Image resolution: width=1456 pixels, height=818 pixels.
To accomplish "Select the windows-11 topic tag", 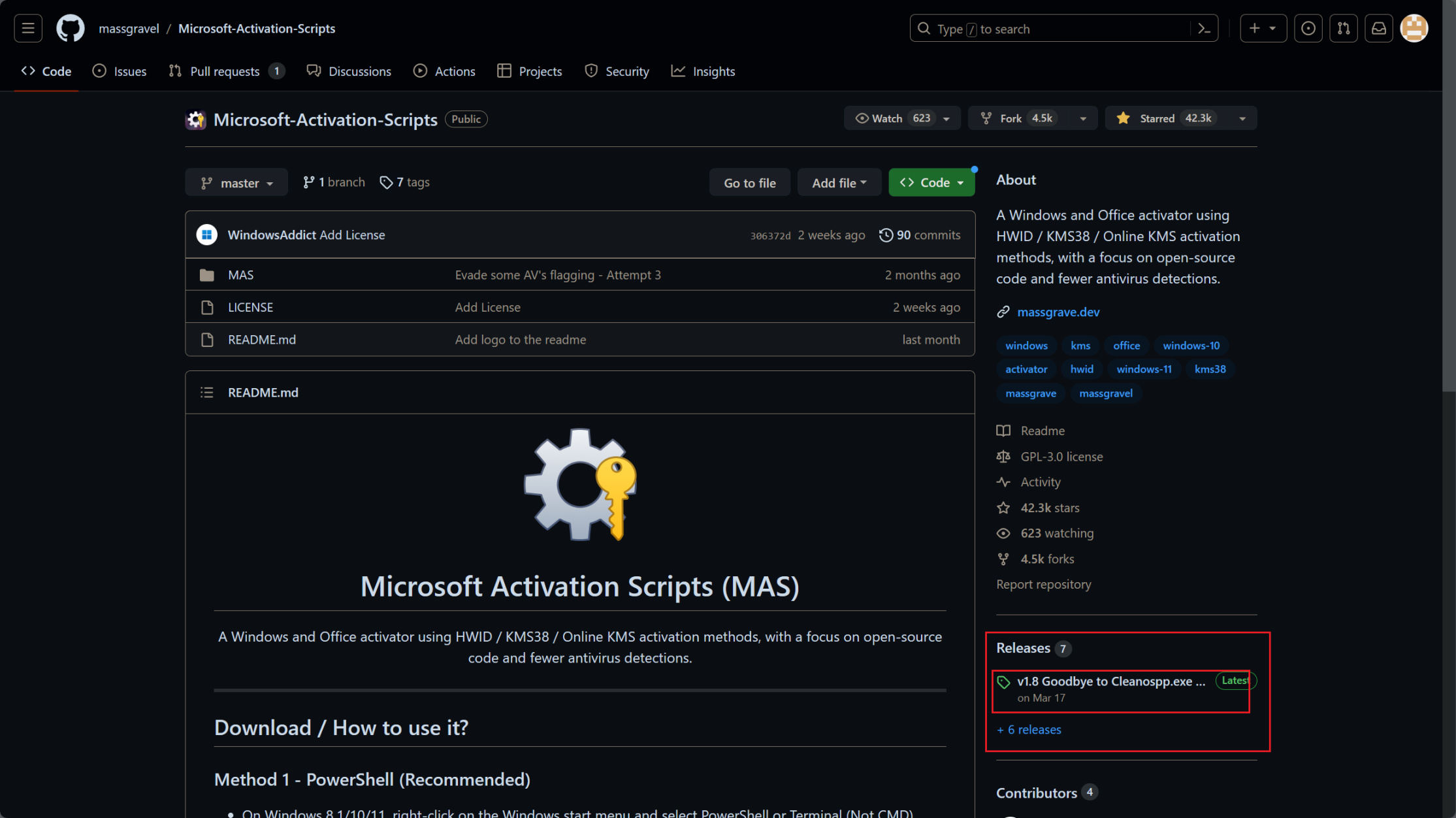I will click(x=1144, y=369).
